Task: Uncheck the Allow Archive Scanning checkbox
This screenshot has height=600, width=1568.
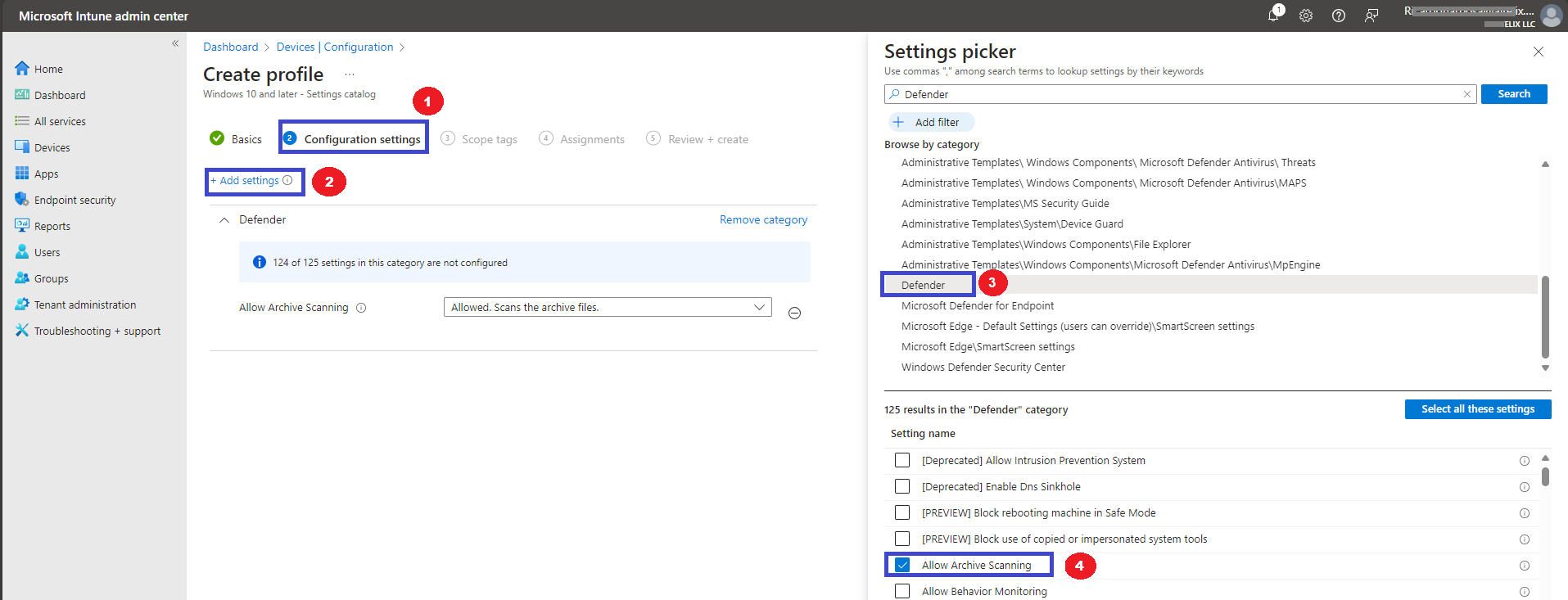Action: pos(902,565)
